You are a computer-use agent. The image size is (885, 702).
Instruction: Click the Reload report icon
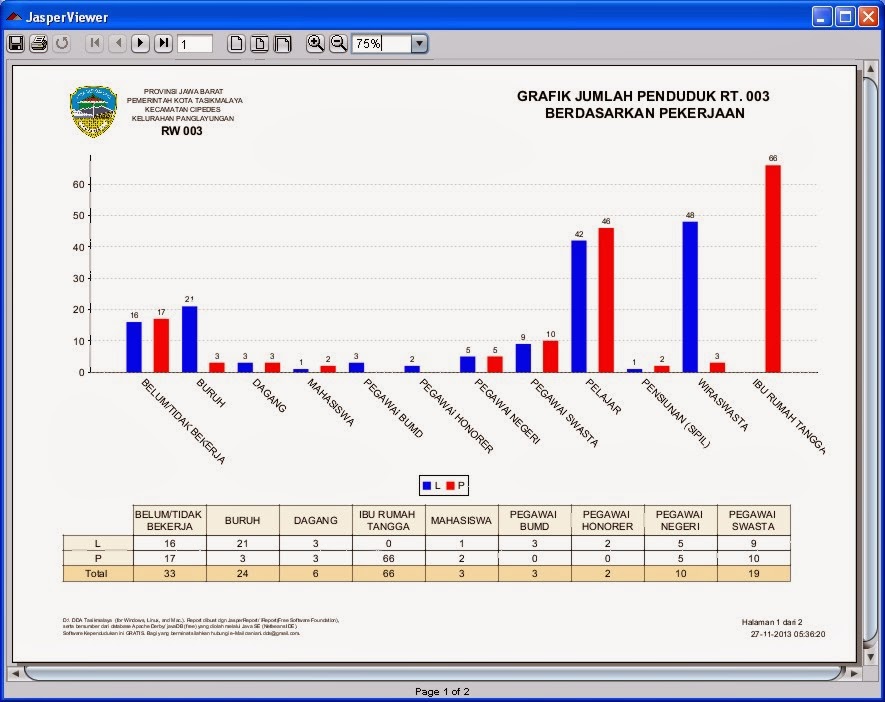62,43
